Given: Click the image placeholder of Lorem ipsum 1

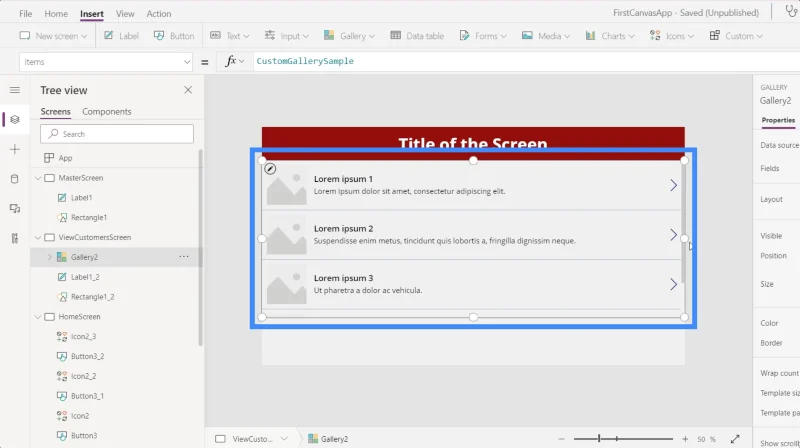Looking at the screenshot, I should 287,185.
